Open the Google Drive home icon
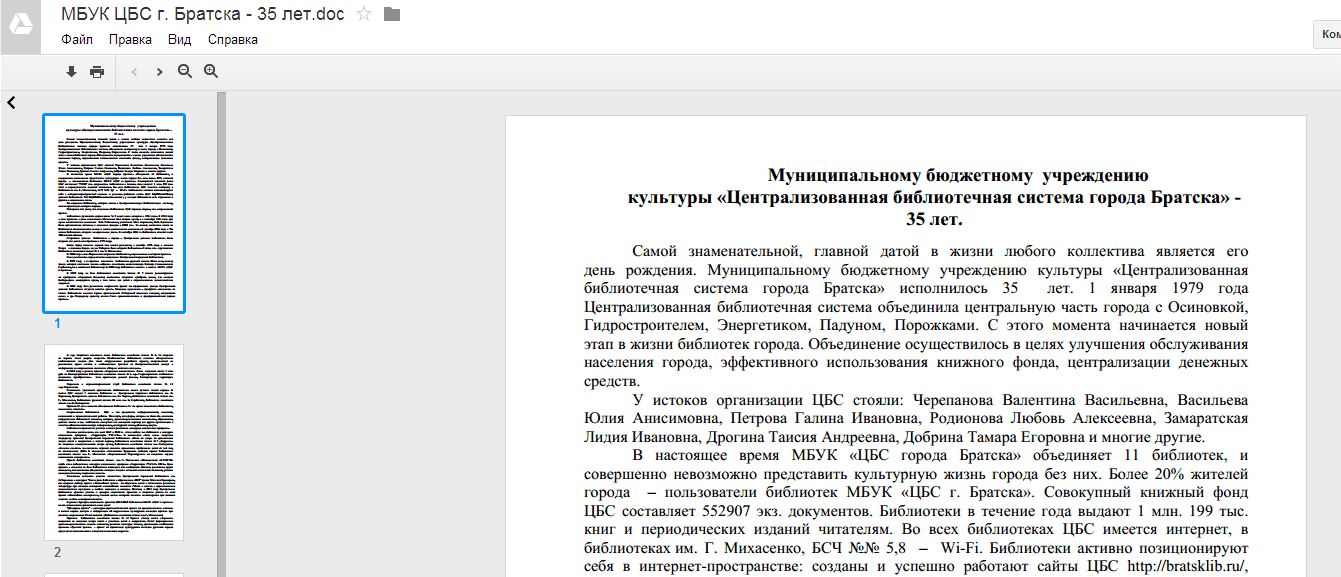Viewport: 1341px width, 577px height. pos(22,25)
